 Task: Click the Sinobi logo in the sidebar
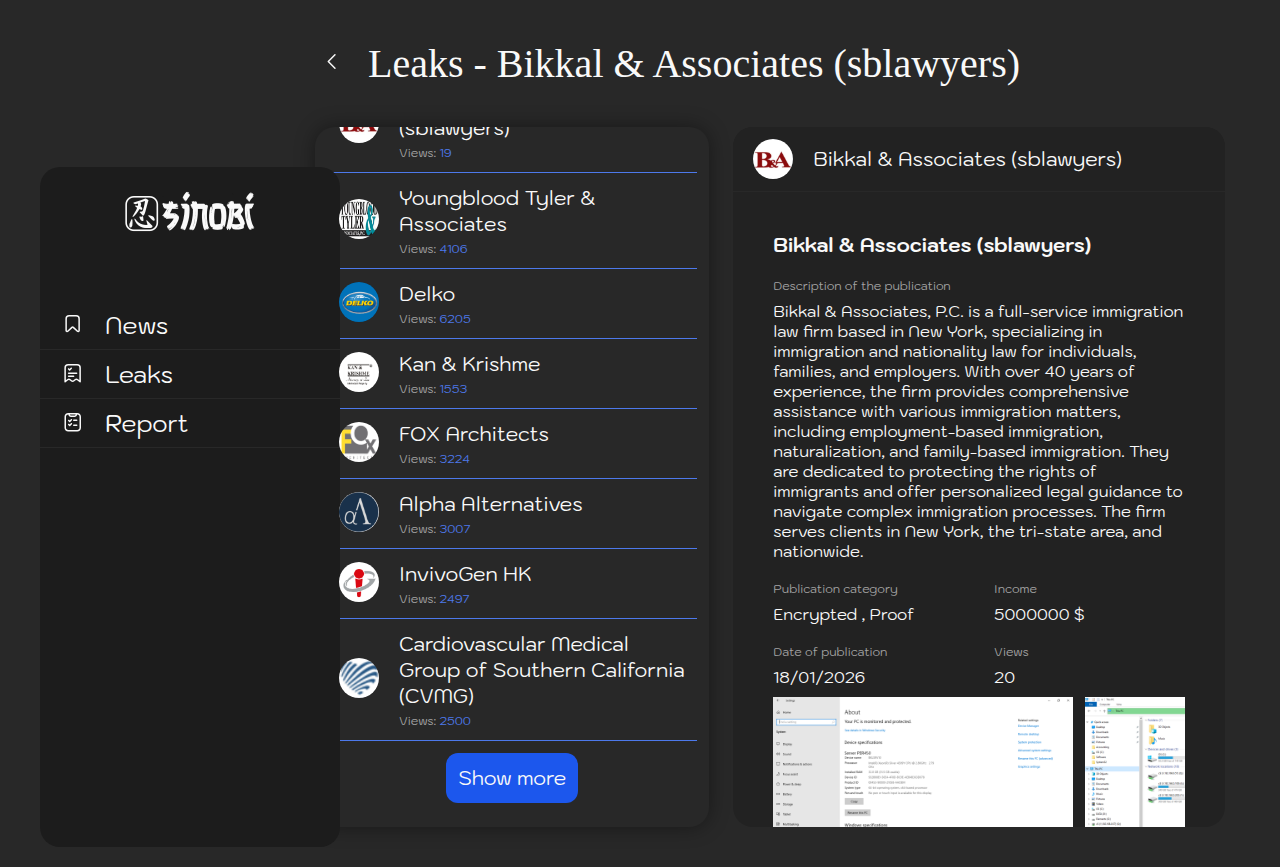point(190,213)
